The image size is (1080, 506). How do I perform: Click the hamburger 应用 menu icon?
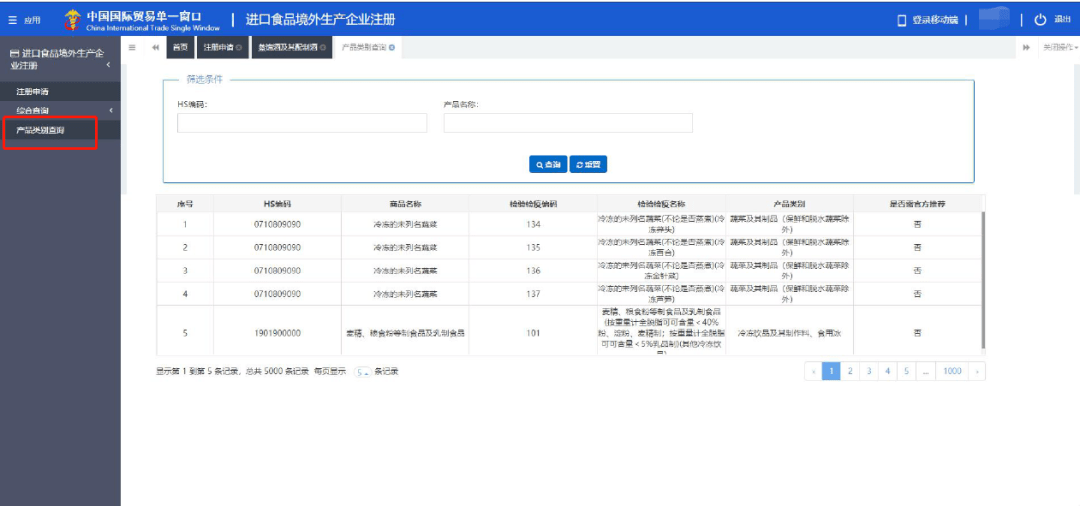coord(13,20)
